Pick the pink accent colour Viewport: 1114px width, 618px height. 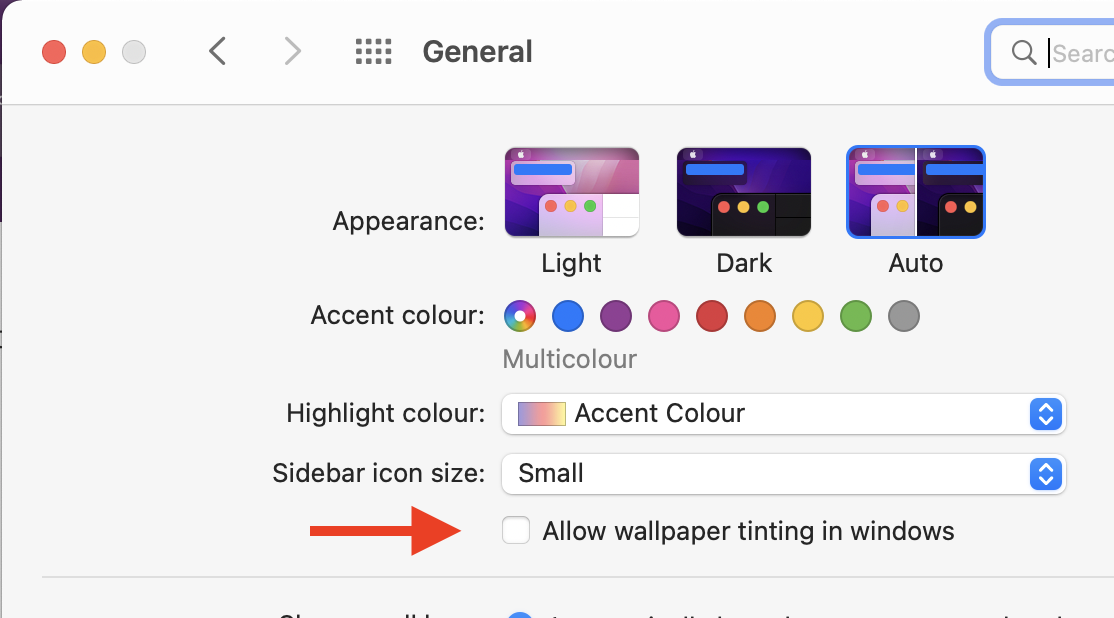[x=664, y=317]
